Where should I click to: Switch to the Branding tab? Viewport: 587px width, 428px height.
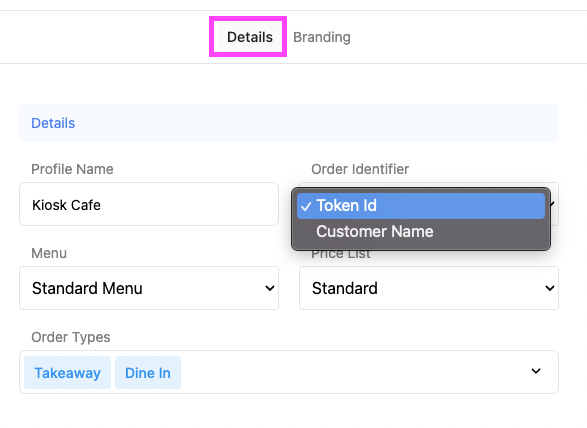click(x=322, y=37)
